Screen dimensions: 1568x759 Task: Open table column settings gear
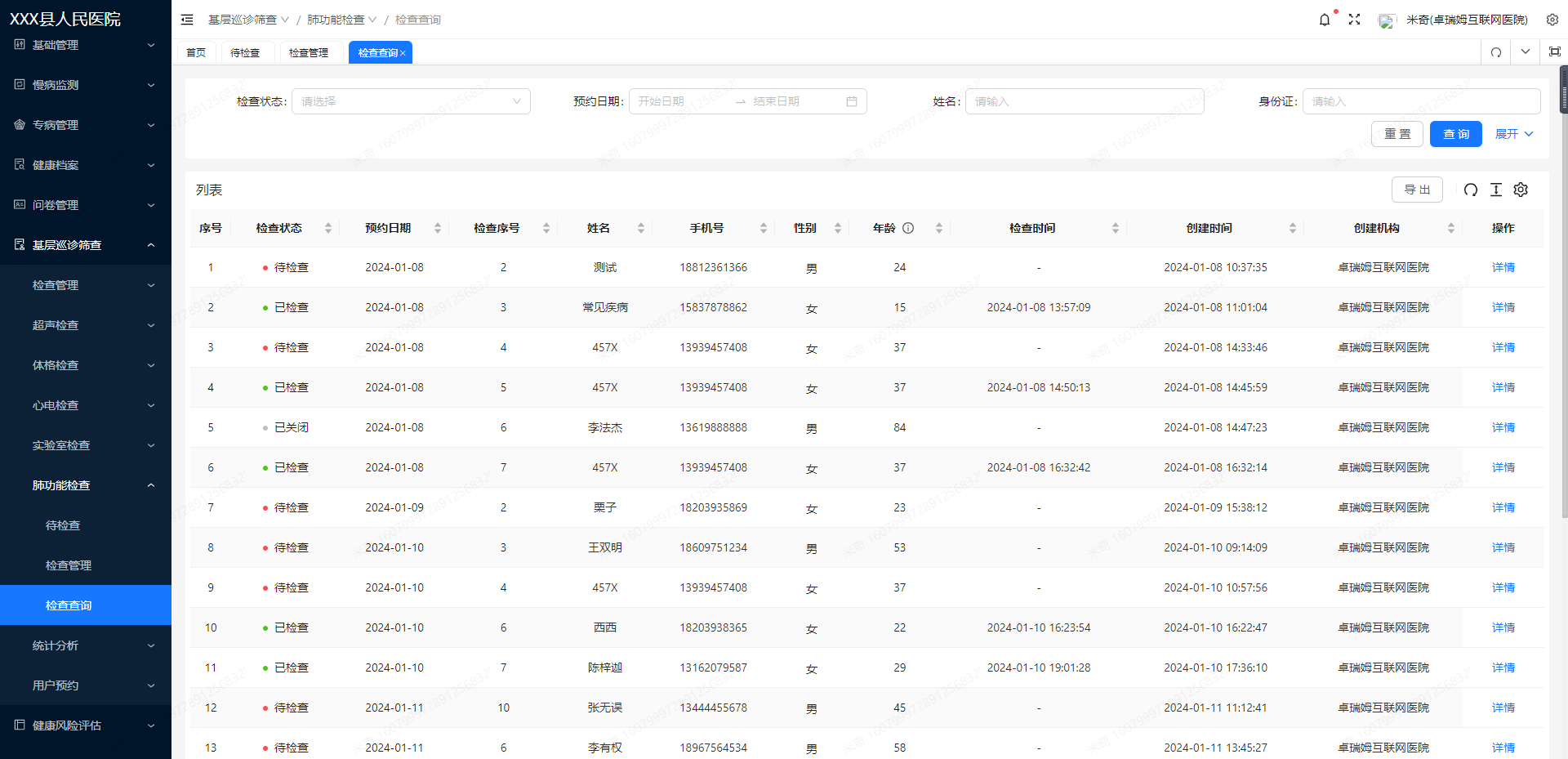1521,190
